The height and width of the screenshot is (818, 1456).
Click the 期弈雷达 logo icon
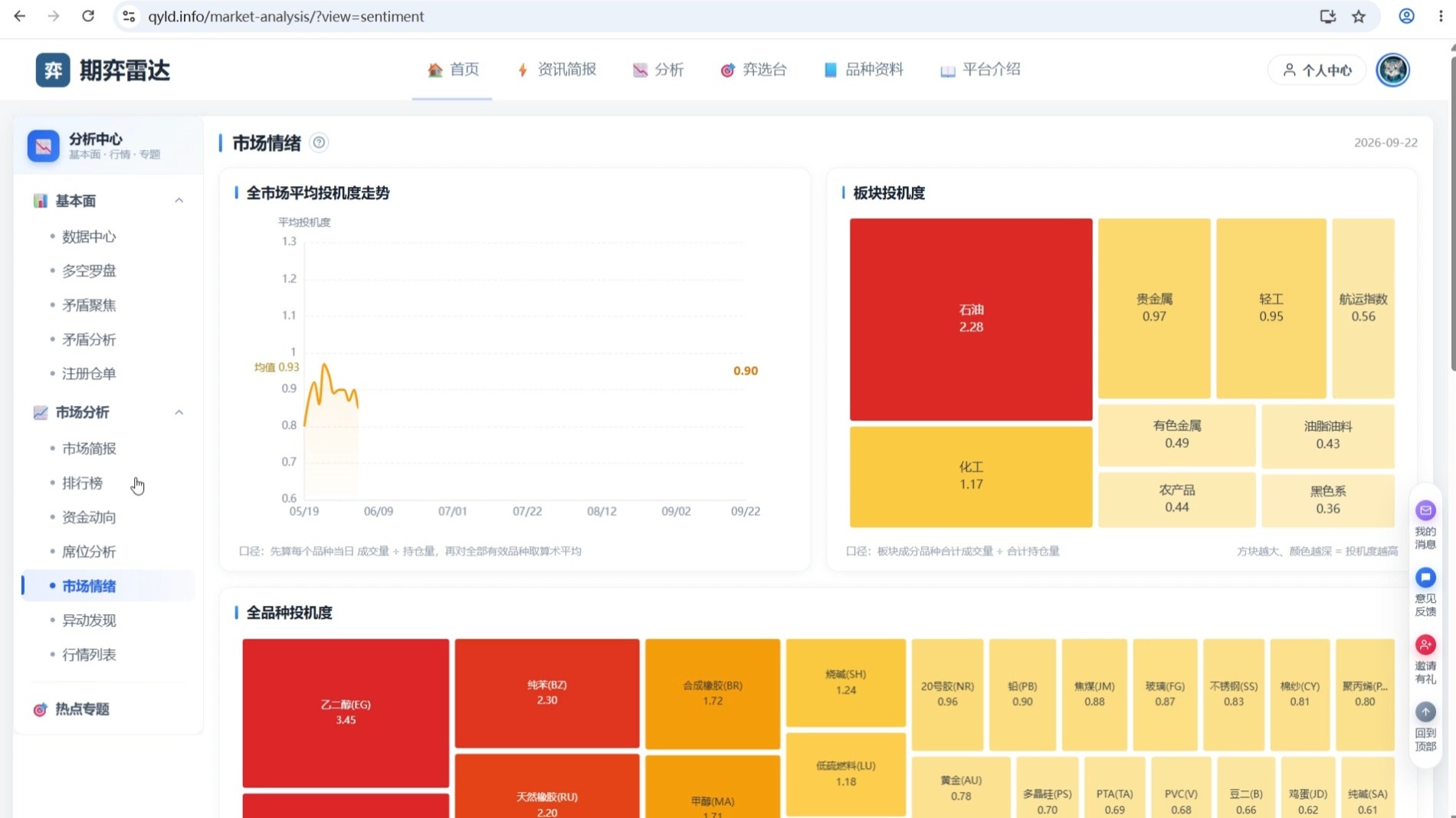[53, 70]
